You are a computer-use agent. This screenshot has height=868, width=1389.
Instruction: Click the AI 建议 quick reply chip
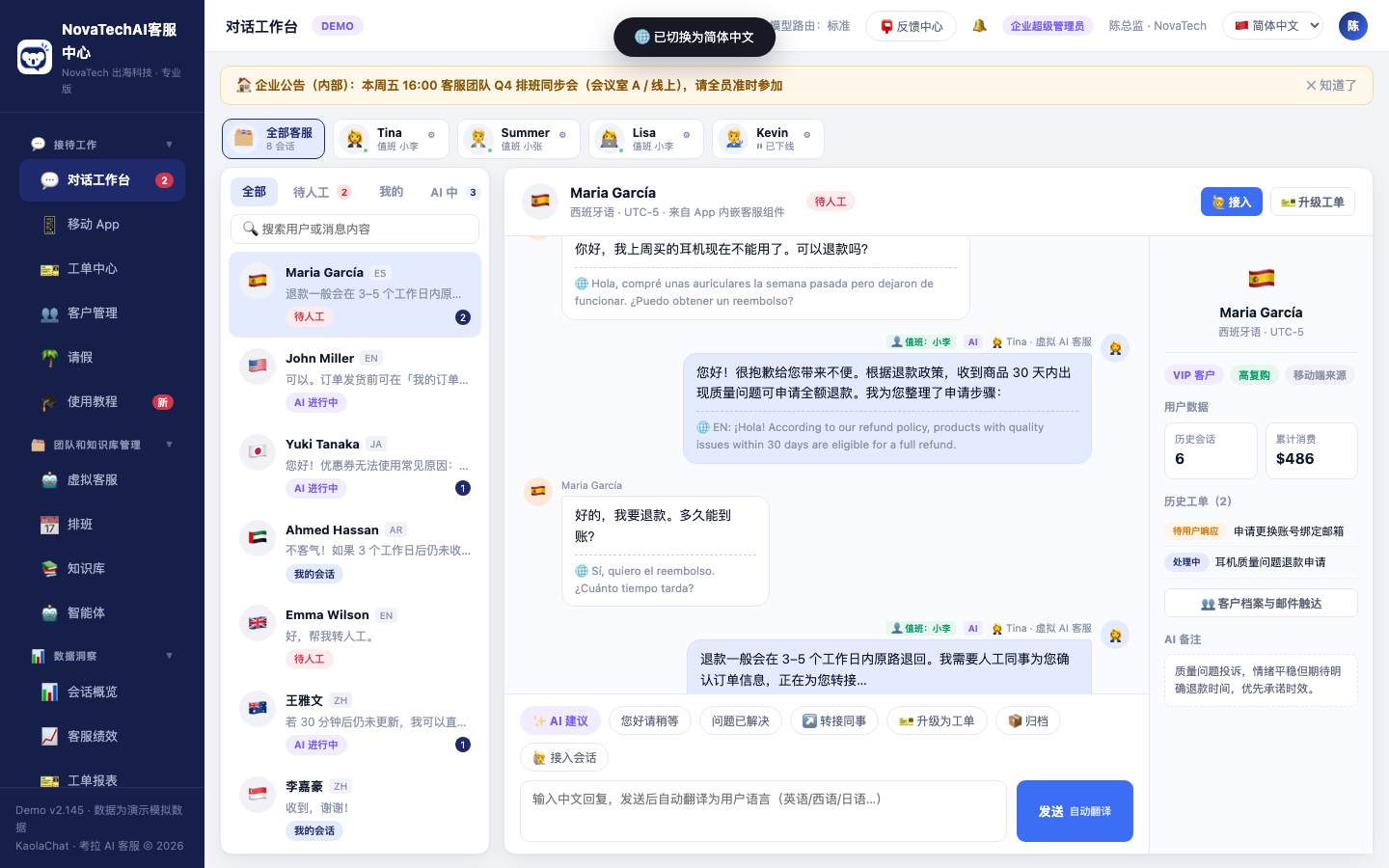click(560, 720)
